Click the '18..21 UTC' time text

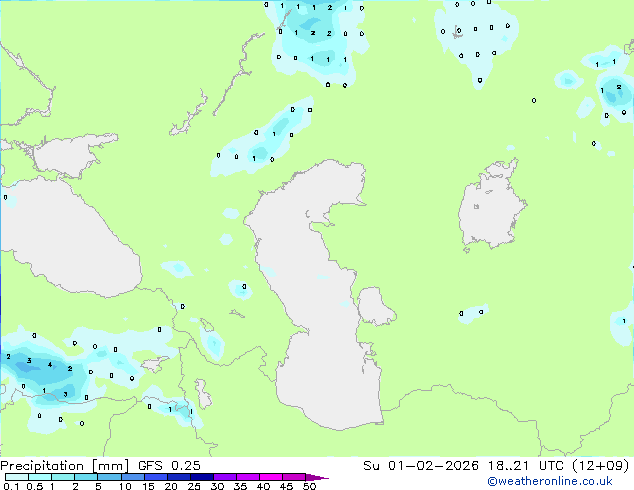(525, 466)
